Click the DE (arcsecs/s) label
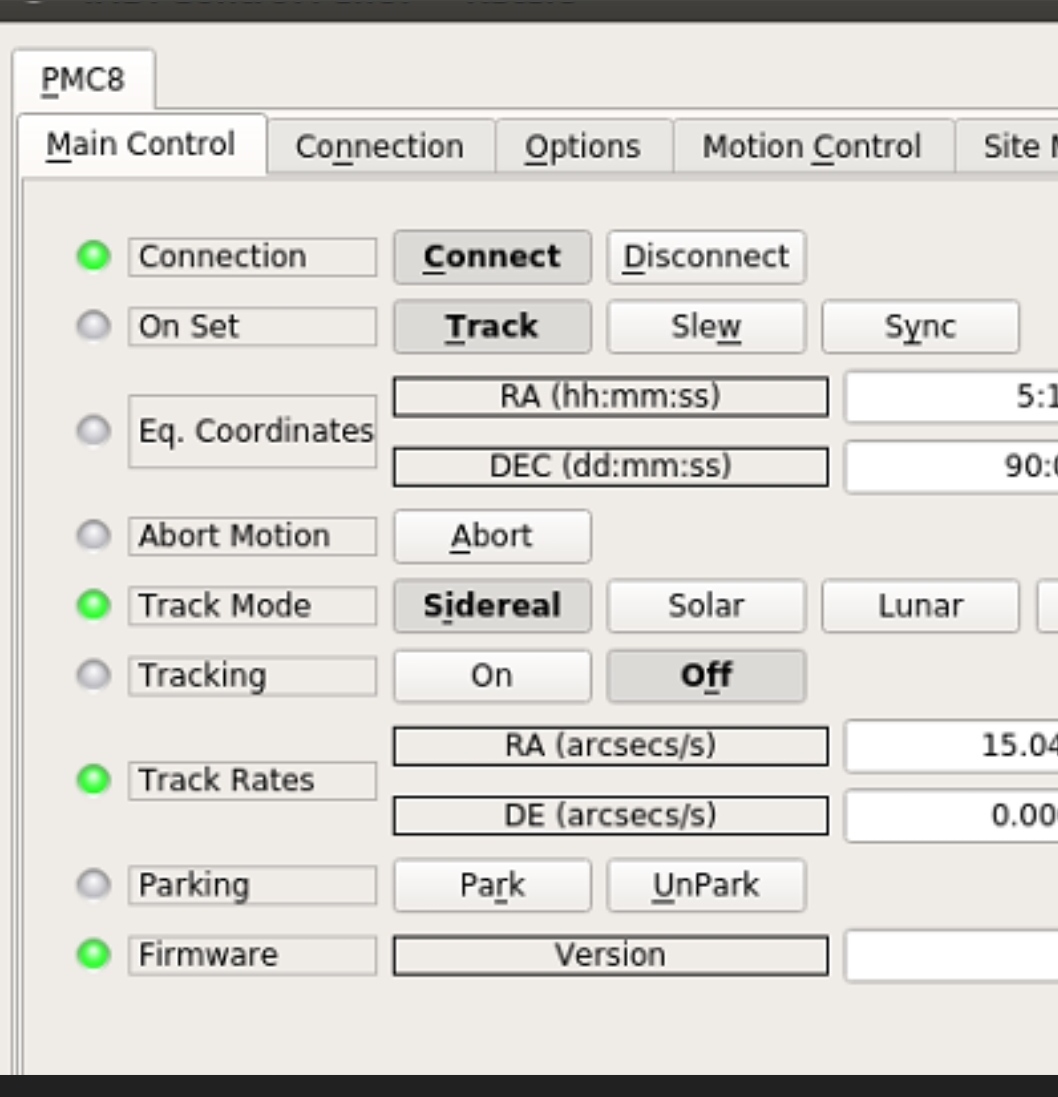The width and height of the screenshot is (1058, 1097). (611, 816)
